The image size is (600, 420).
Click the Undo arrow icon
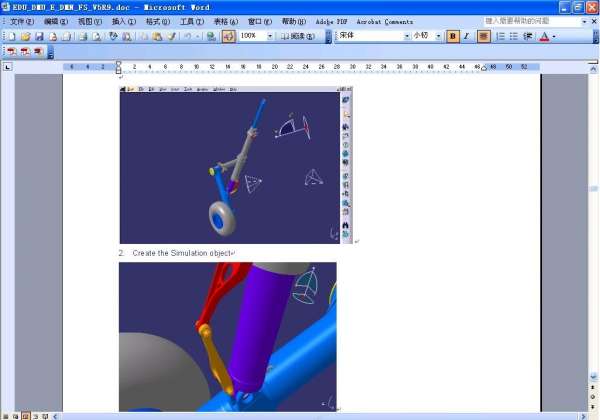186,36
